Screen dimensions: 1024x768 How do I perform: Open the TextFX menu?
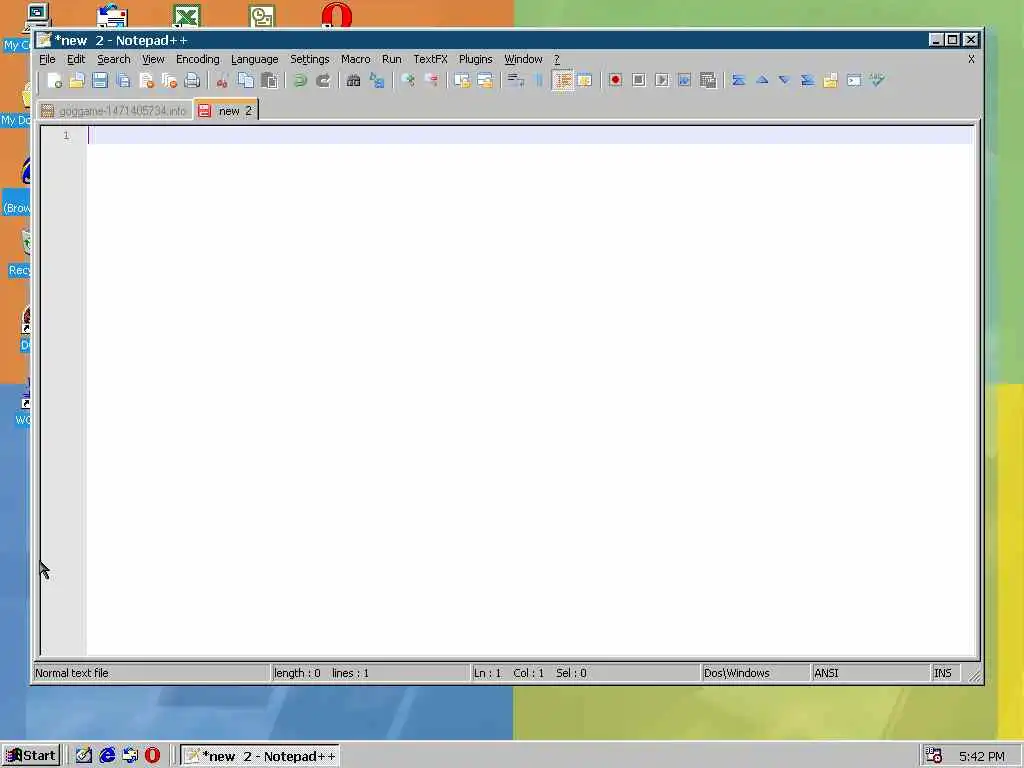click(x=430, y=59)
